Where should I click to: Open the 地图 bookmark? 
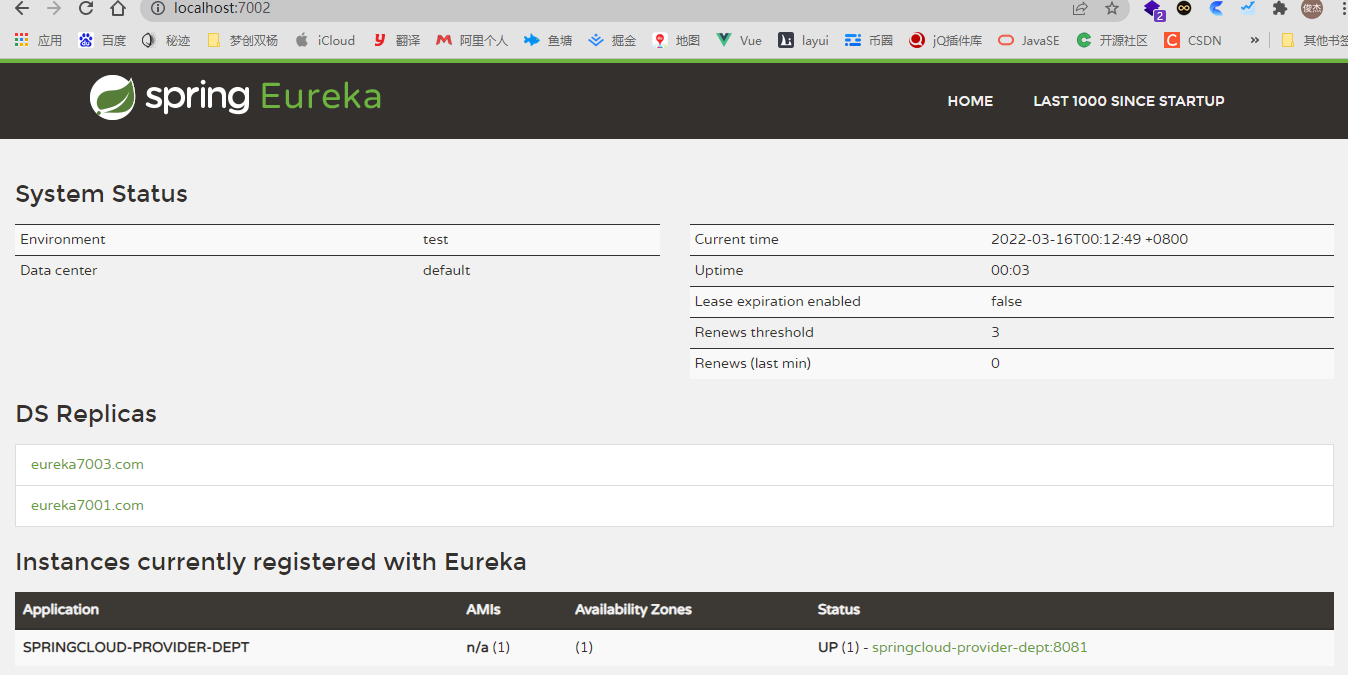click(677, 41)
